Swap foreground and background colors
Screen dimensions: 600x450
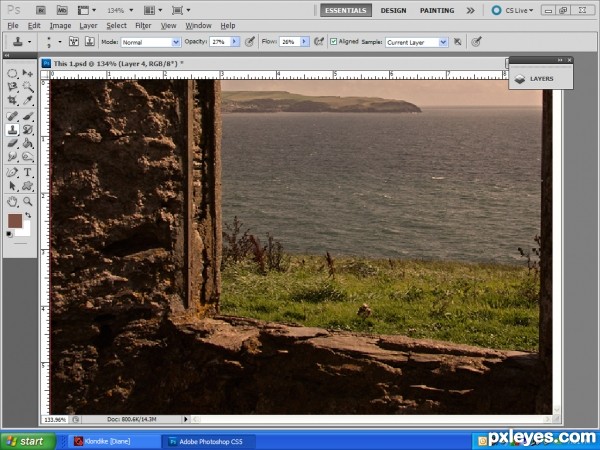point(28,215)
